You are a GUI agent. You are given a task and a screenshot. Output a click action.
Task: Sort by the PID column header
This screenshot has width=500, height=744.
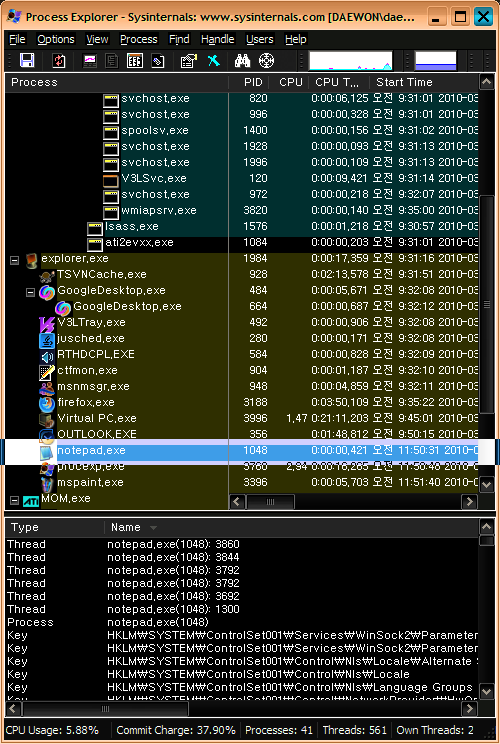coord(249,82)
